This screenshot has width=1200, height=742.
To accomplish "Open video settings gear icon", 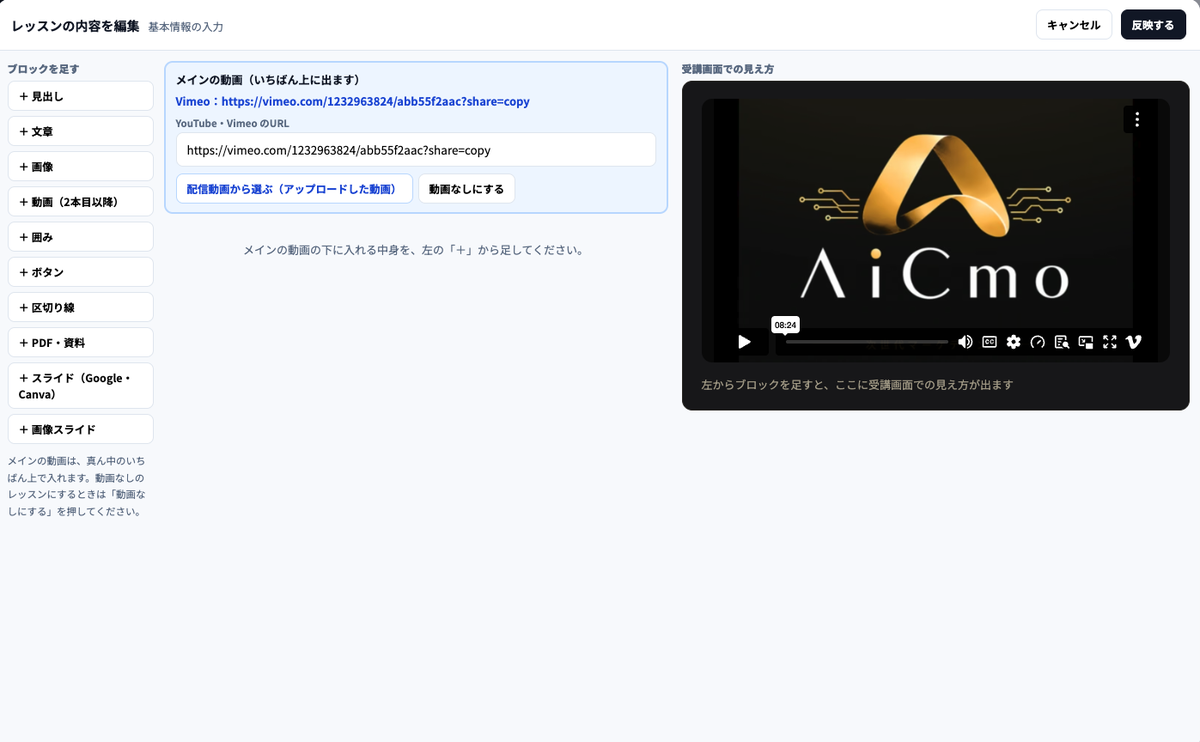I will tap(1014, 342).
